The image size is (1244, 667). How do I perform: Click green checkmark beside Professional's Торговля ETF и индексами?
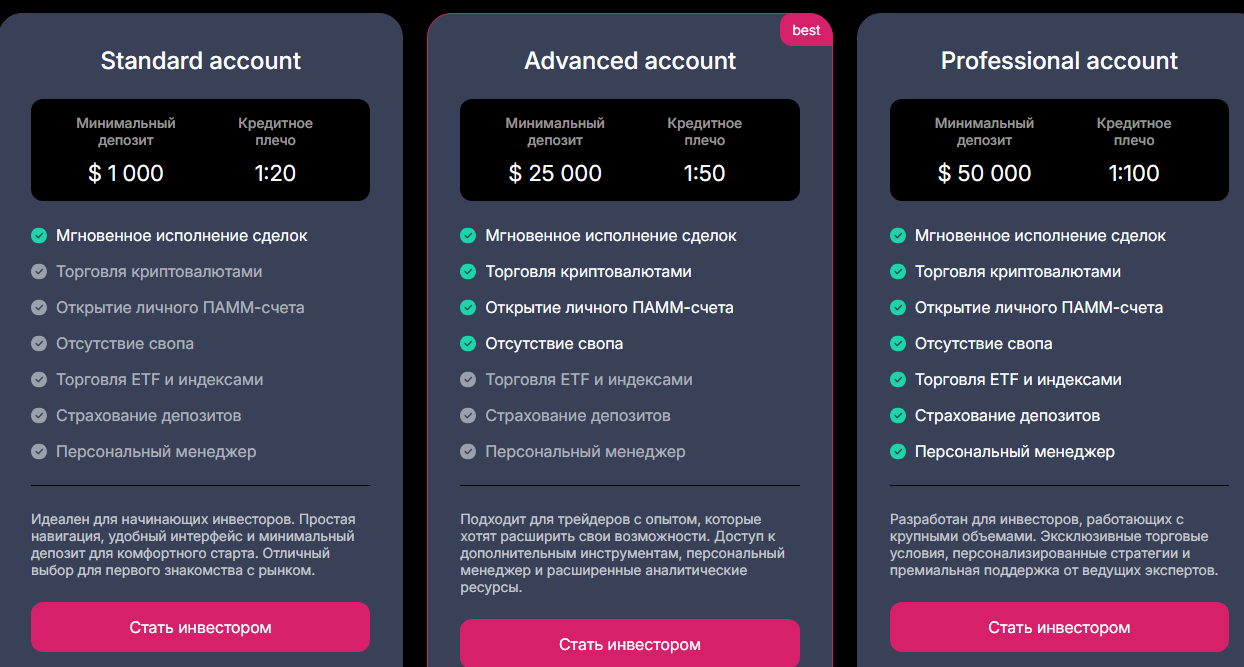pyautogui.click(x=898, y=380)
